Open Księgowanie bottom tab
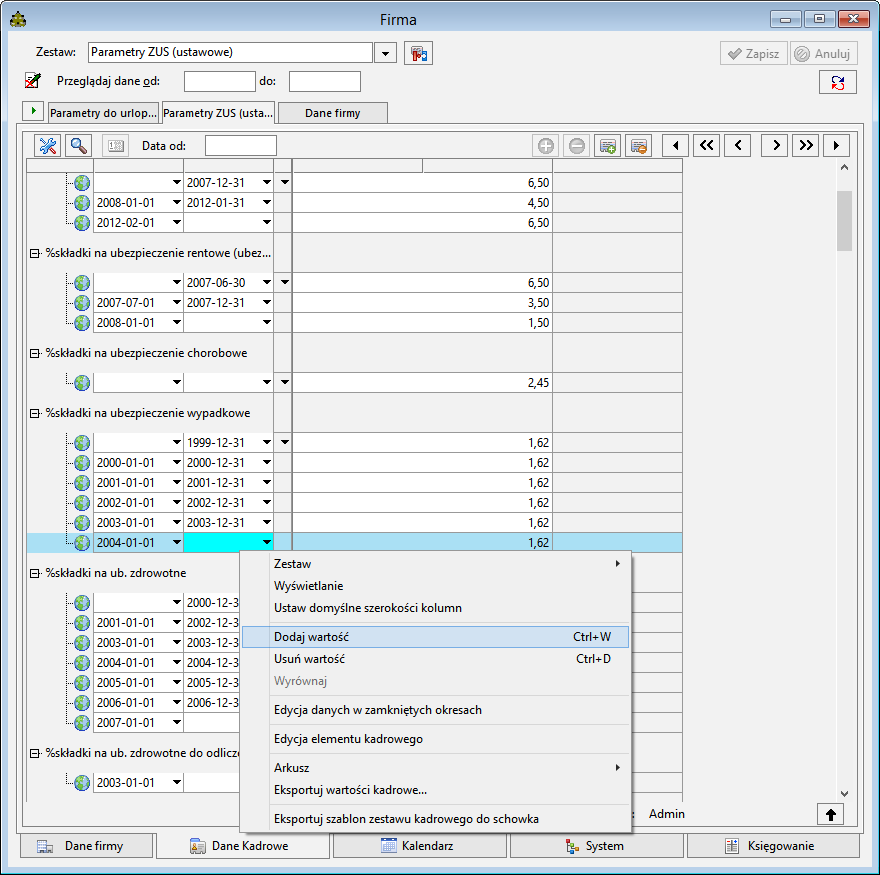Image resolution: width=880 pixels, height=875 pixels. pyautogui.click(x=773, y=846)
